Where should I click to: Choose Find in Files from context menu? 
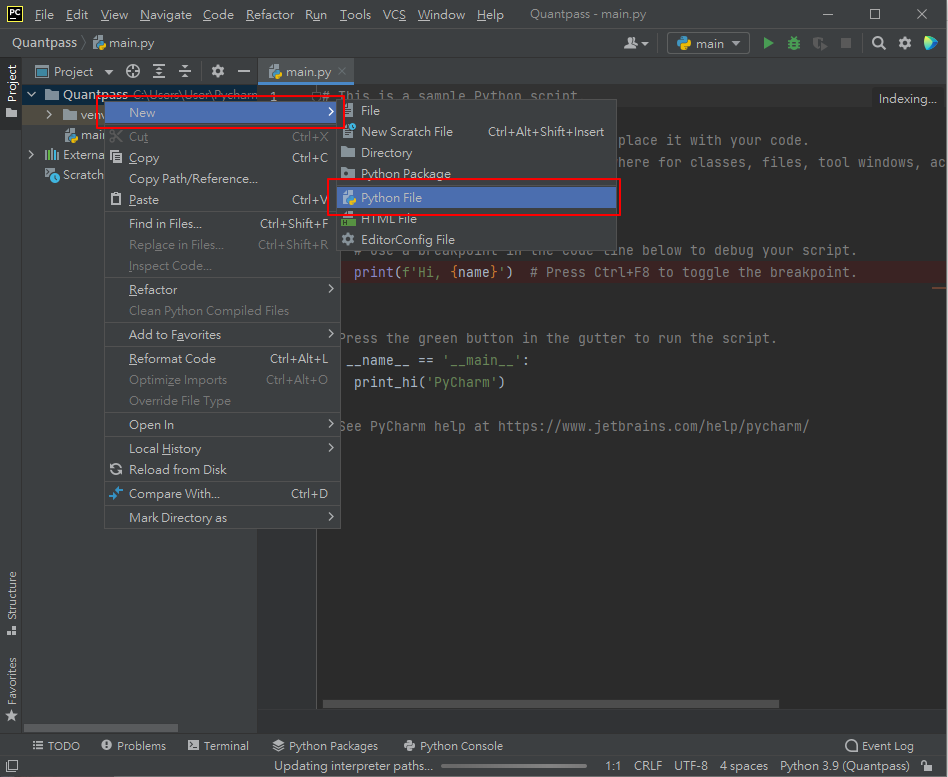point(222,224)
